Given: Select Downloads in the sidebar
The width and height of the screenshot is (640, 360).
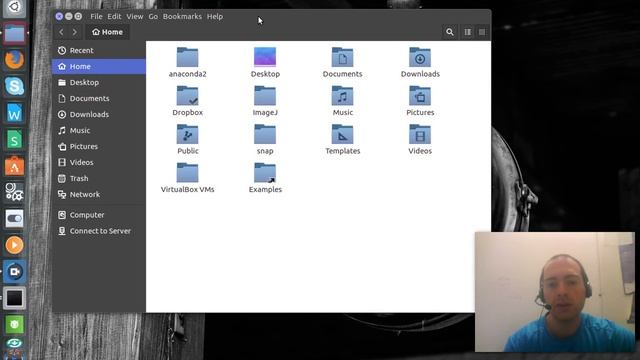Looking at the screenshot, I should [99, 114].
